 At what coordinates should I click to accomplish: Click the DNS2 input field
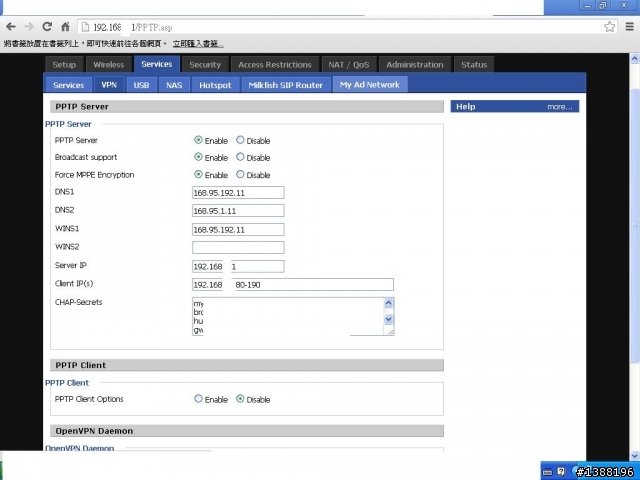click(238, 211)
